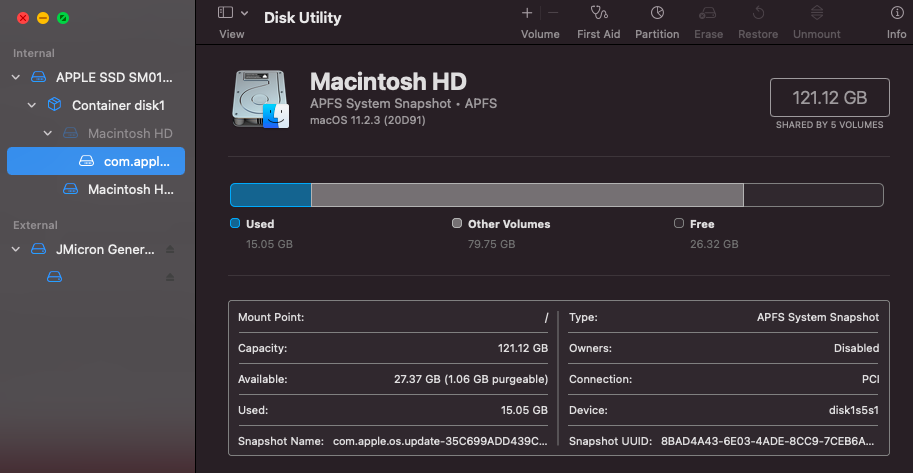Click the blue Used segment of storage bar
Screen dimensions: 913x473
(271, 195)
